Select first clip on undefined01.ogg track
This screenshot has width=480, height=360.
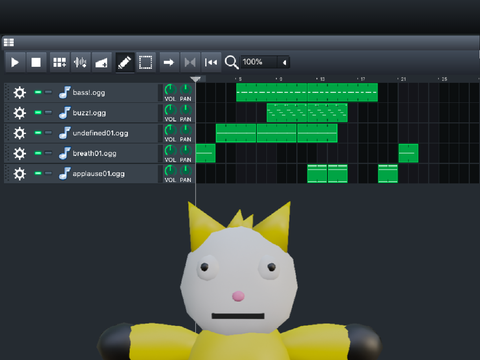(236, 133)
